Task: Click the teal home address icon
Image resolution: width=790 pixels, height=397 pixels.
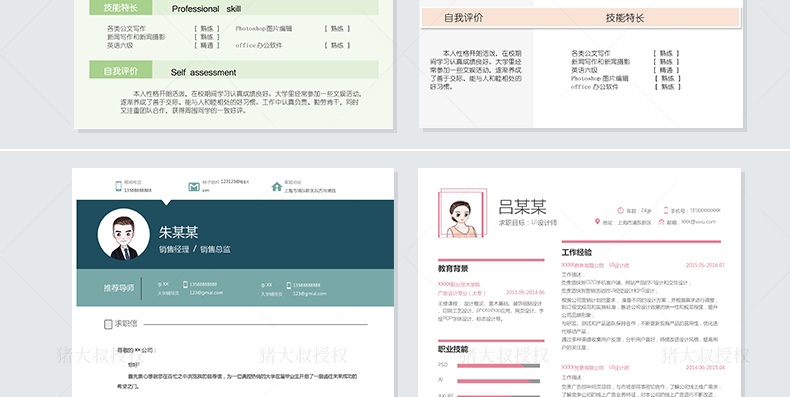Action: point(277,187)
